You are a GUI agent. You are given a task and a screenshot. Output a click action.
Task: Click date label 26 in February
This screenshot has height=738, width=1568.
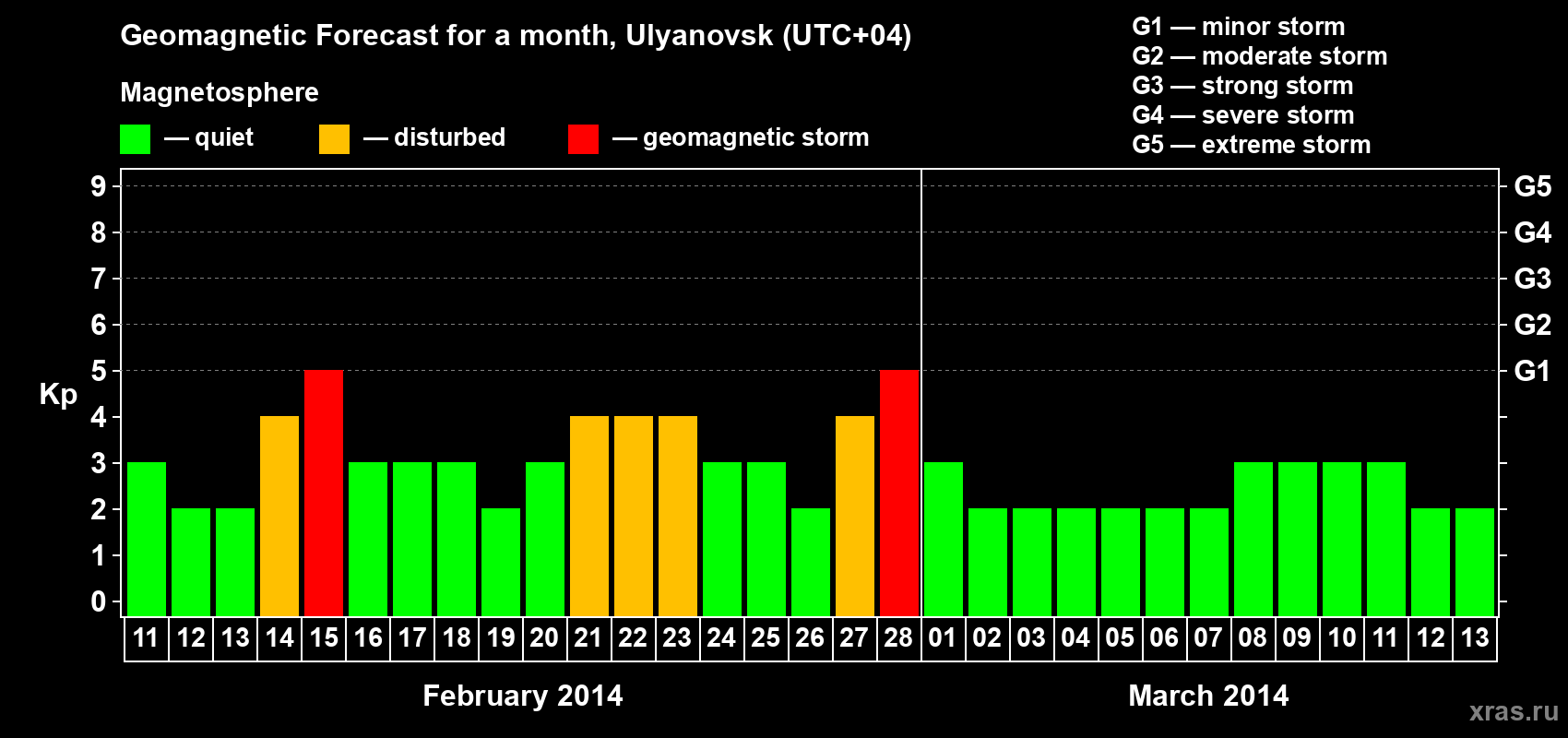click(810, 637)
